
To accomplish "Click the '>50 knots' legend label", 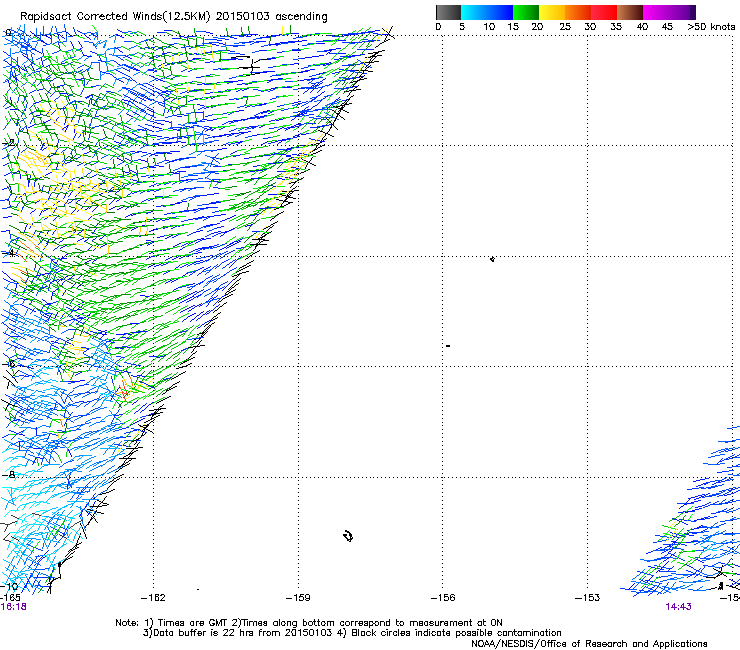I will (711, 27).
